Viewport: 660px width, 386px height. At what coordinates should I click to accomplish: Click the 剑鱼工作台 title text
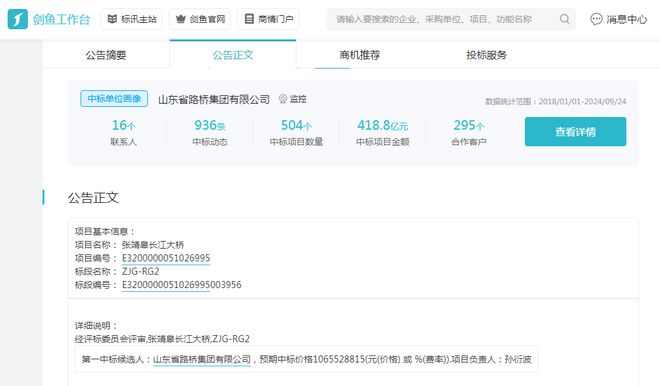tap(61, 19)
